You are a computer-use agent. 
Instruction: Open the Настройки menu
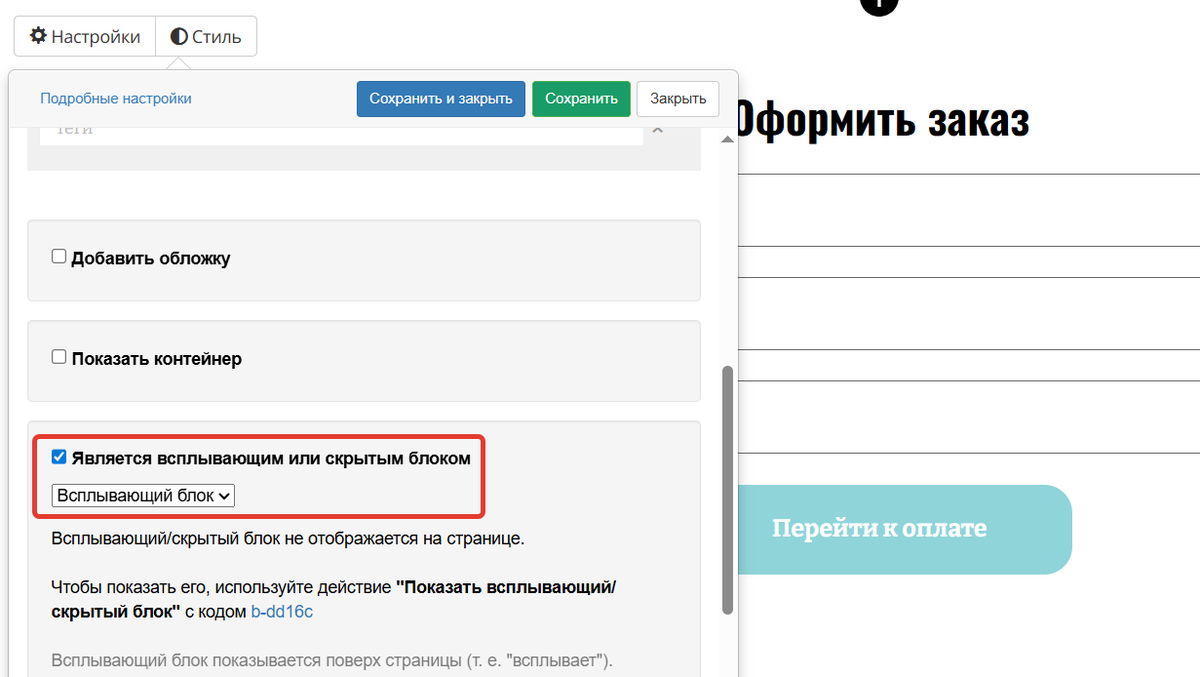pyautogui.click(x=84, y=36)
